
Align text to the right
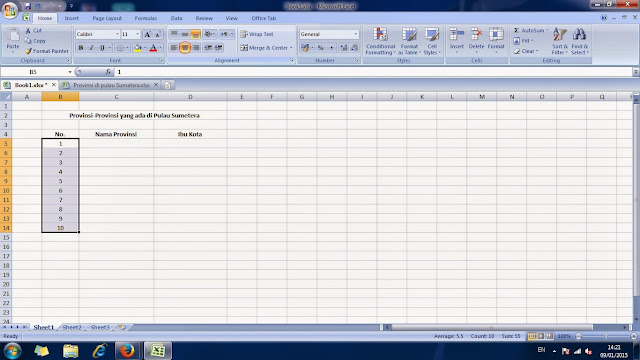click(196, 48)
